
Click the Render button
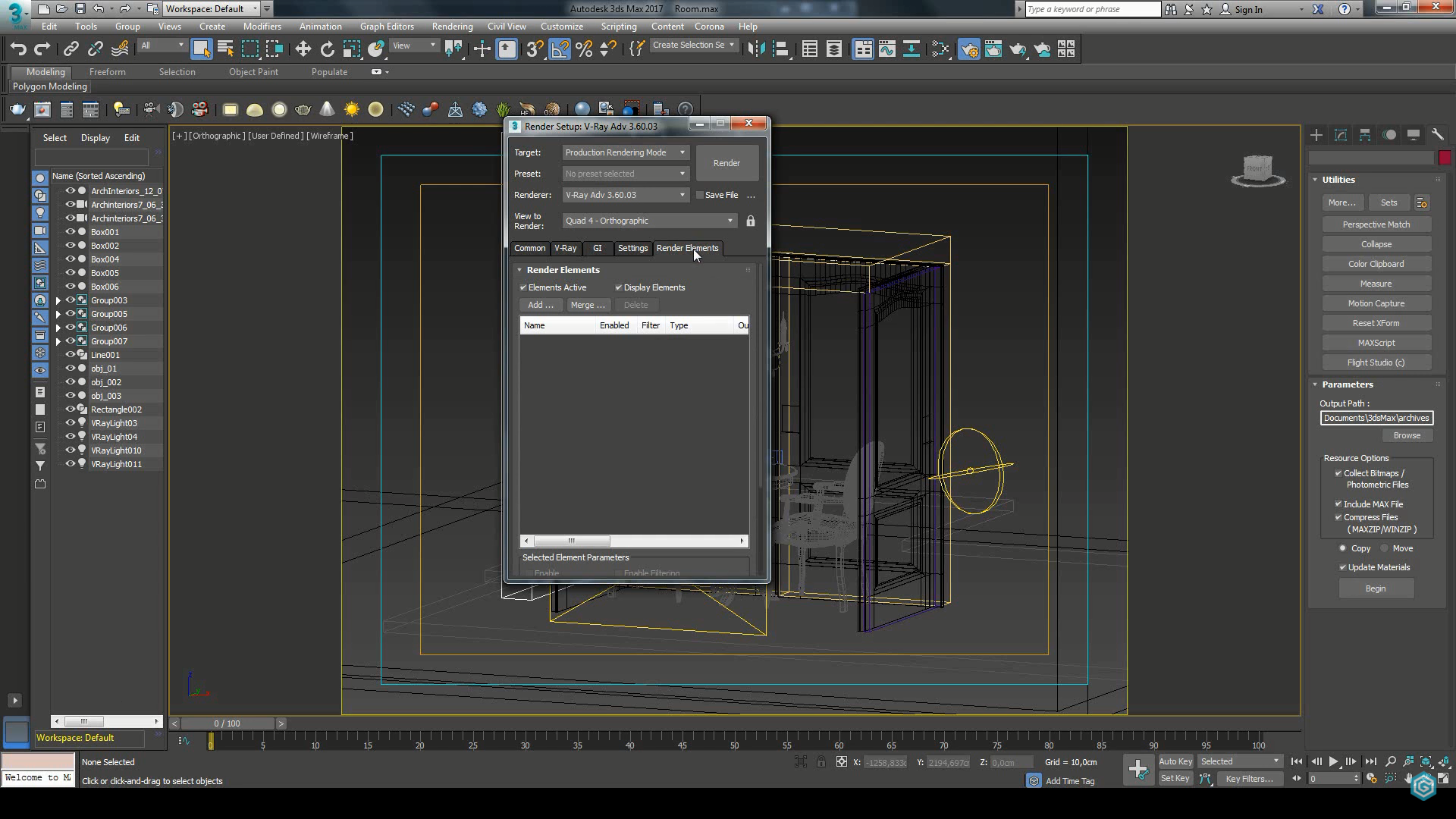(726, 163)
